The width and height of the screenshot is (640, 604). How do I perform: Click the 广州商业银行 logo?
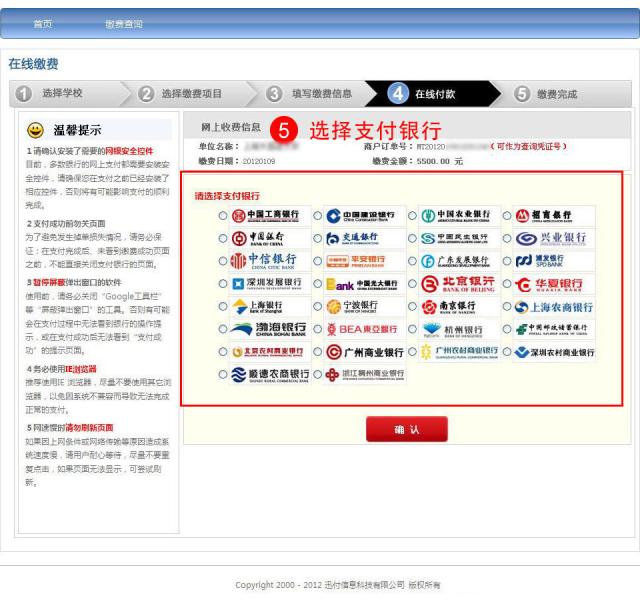click(365, 351)
